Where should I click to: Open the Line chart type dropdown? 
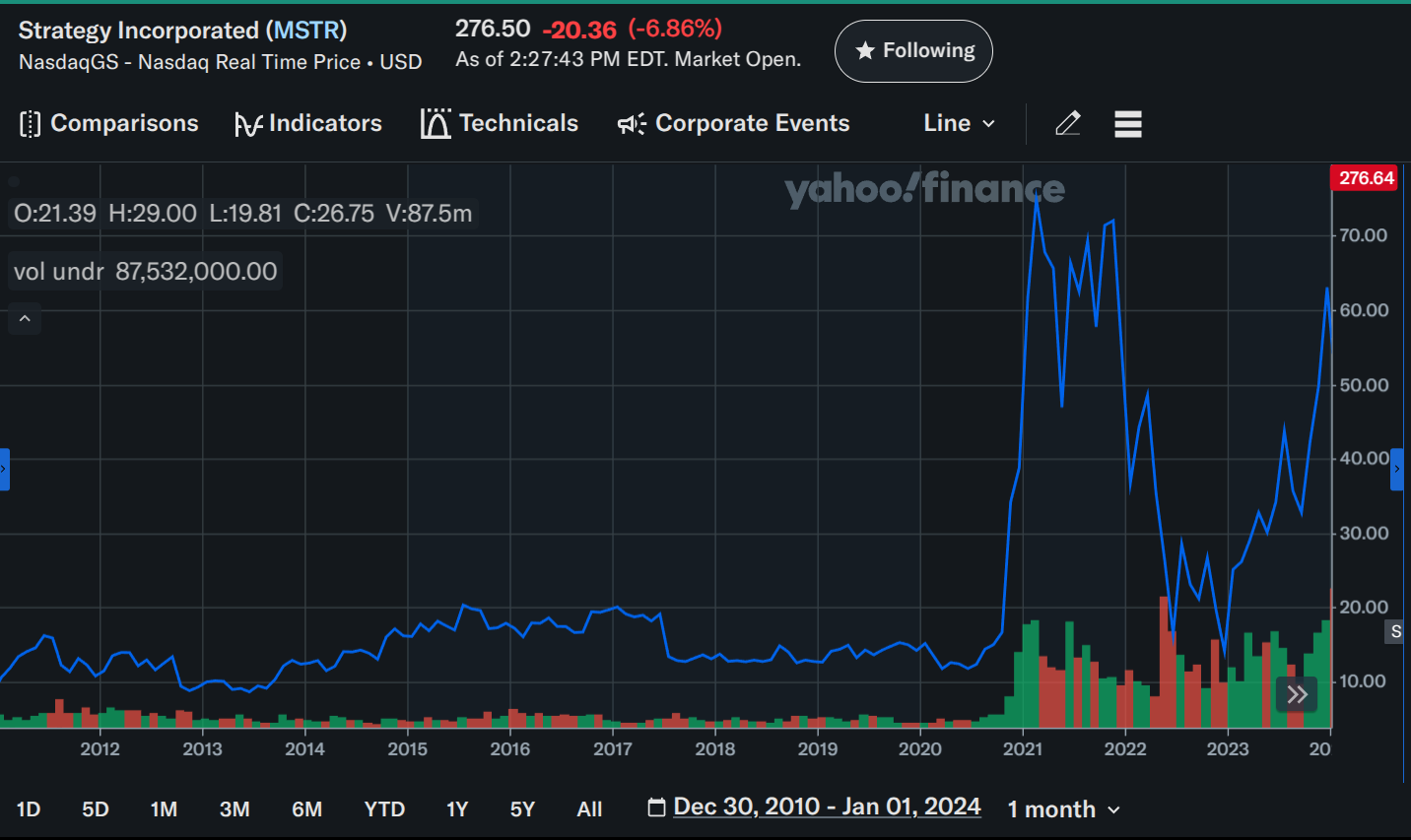pyautogui.click(x=959, y=123)
